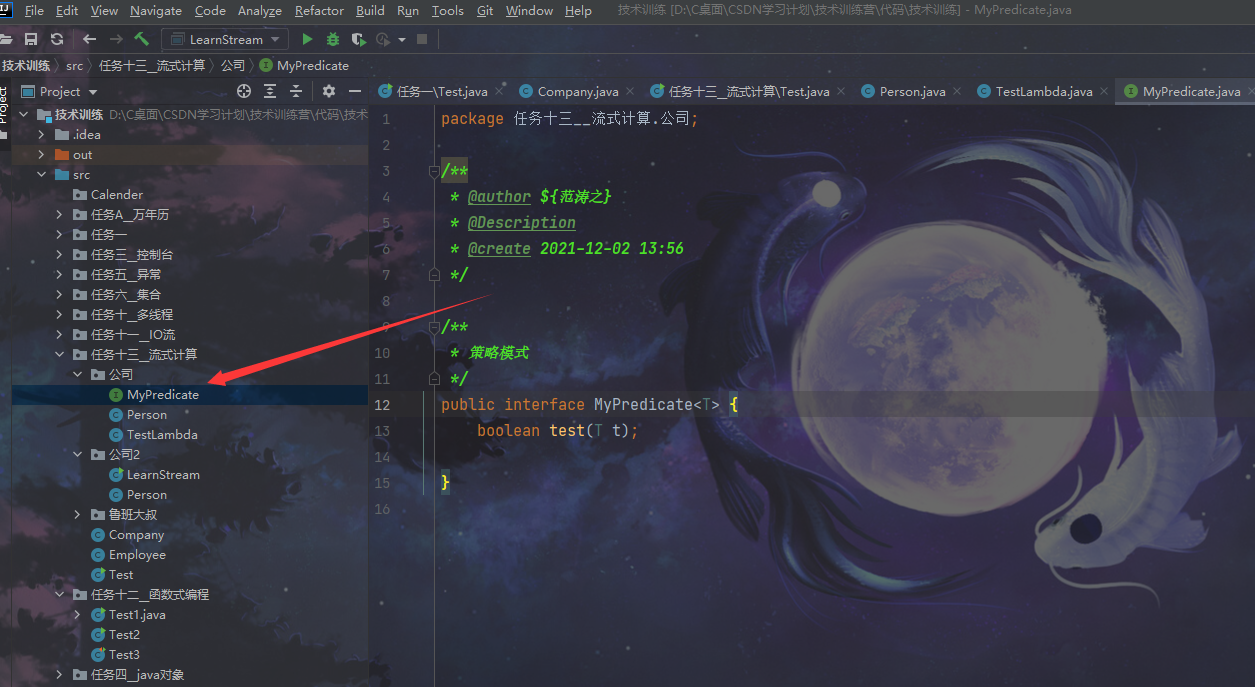Switch to the Person.java tab
The image size is (1255, 687).
(912, 92)
